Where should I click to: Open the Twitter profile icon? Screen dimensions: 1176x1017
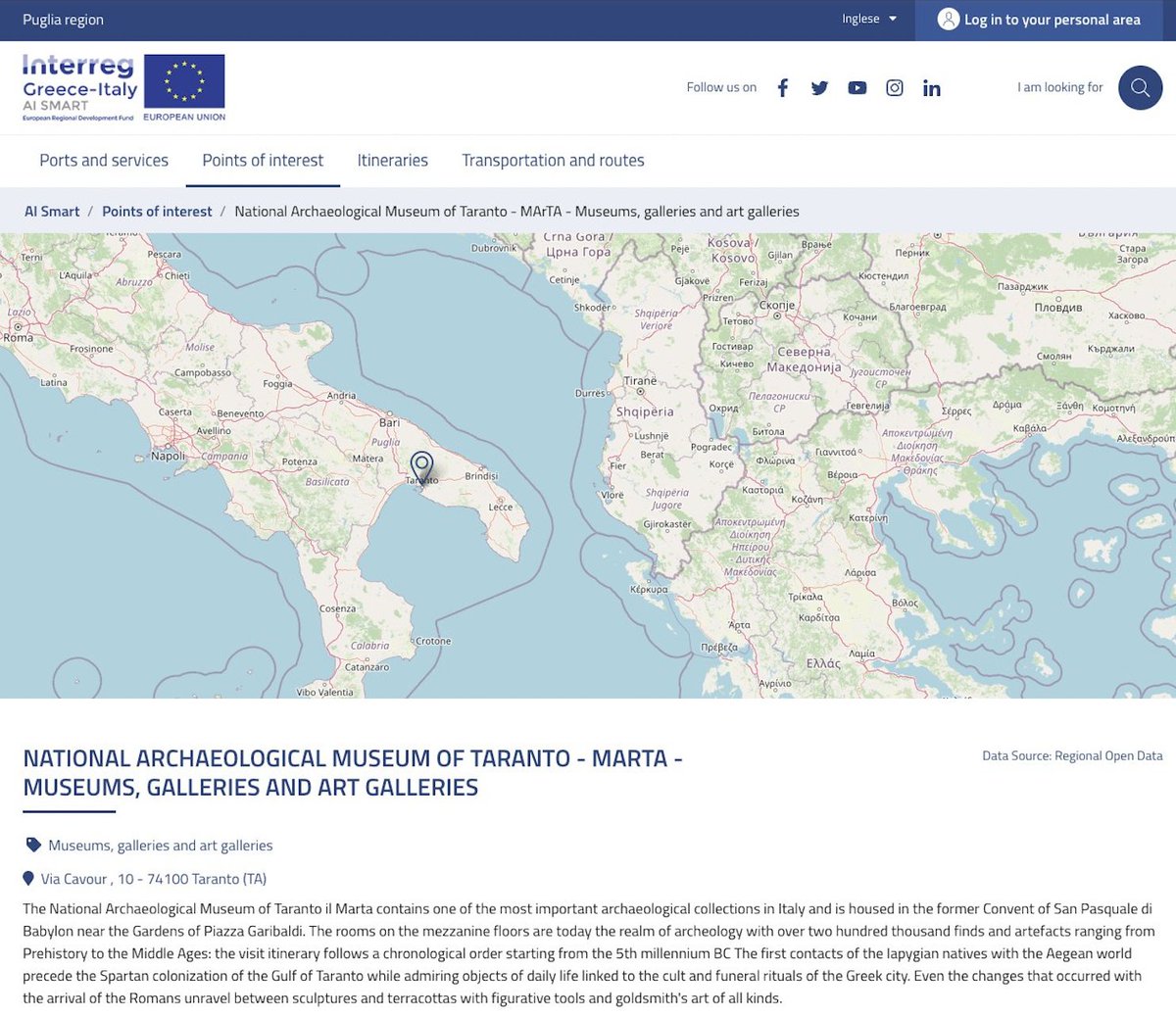point(819,88)
